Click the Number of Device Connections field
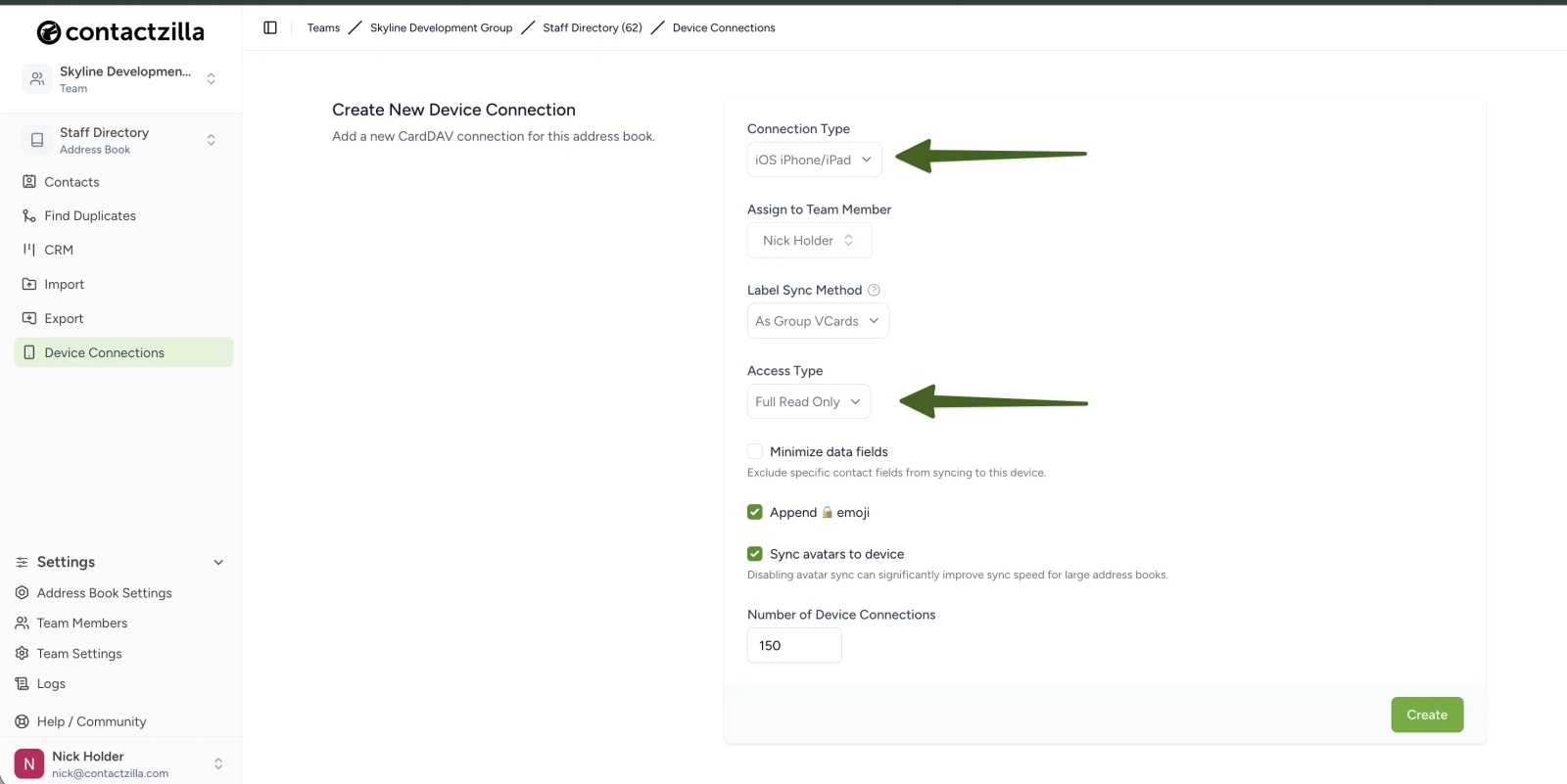The height and width of the screenshot is (784, 1567). (794, 646)
